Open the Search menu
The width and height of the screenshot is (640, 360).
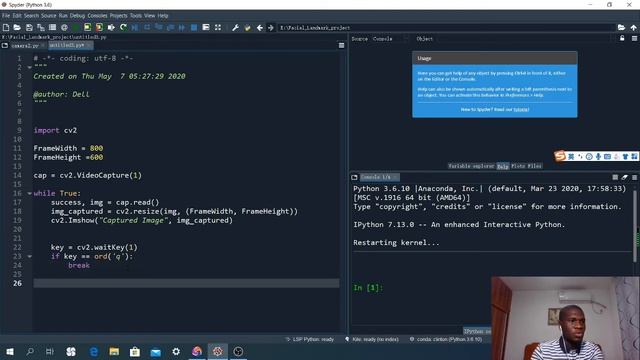(x=31, y=16)
